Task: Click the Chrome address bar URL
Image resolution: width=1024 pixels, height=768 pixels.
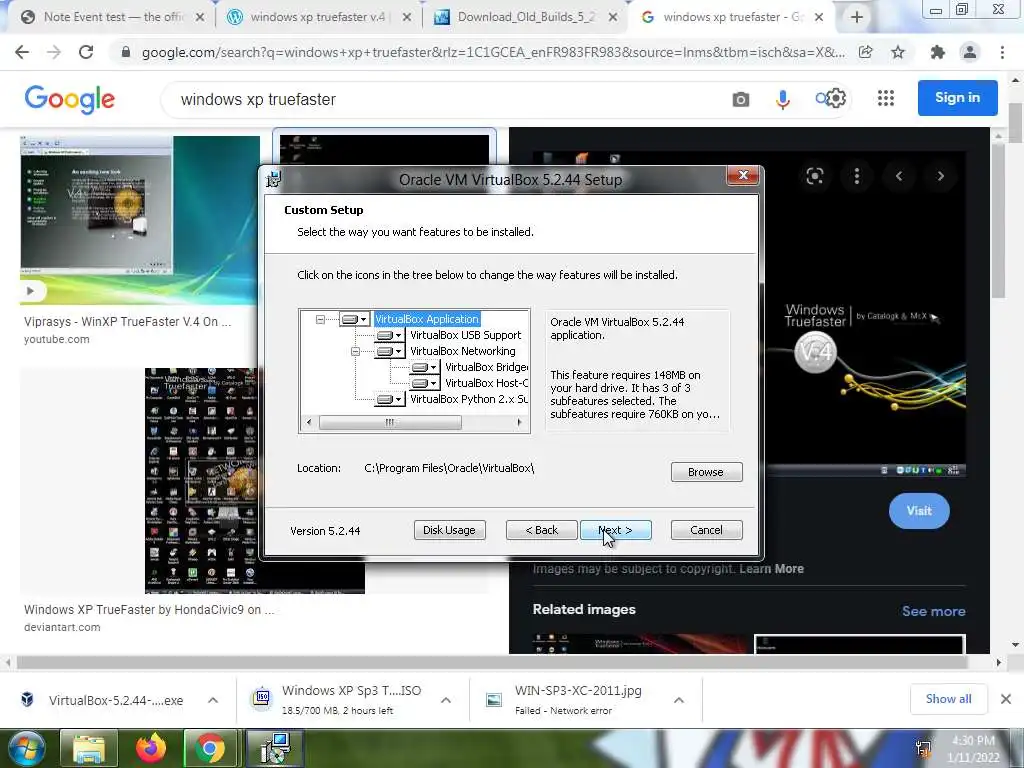Action: [493, 52]
